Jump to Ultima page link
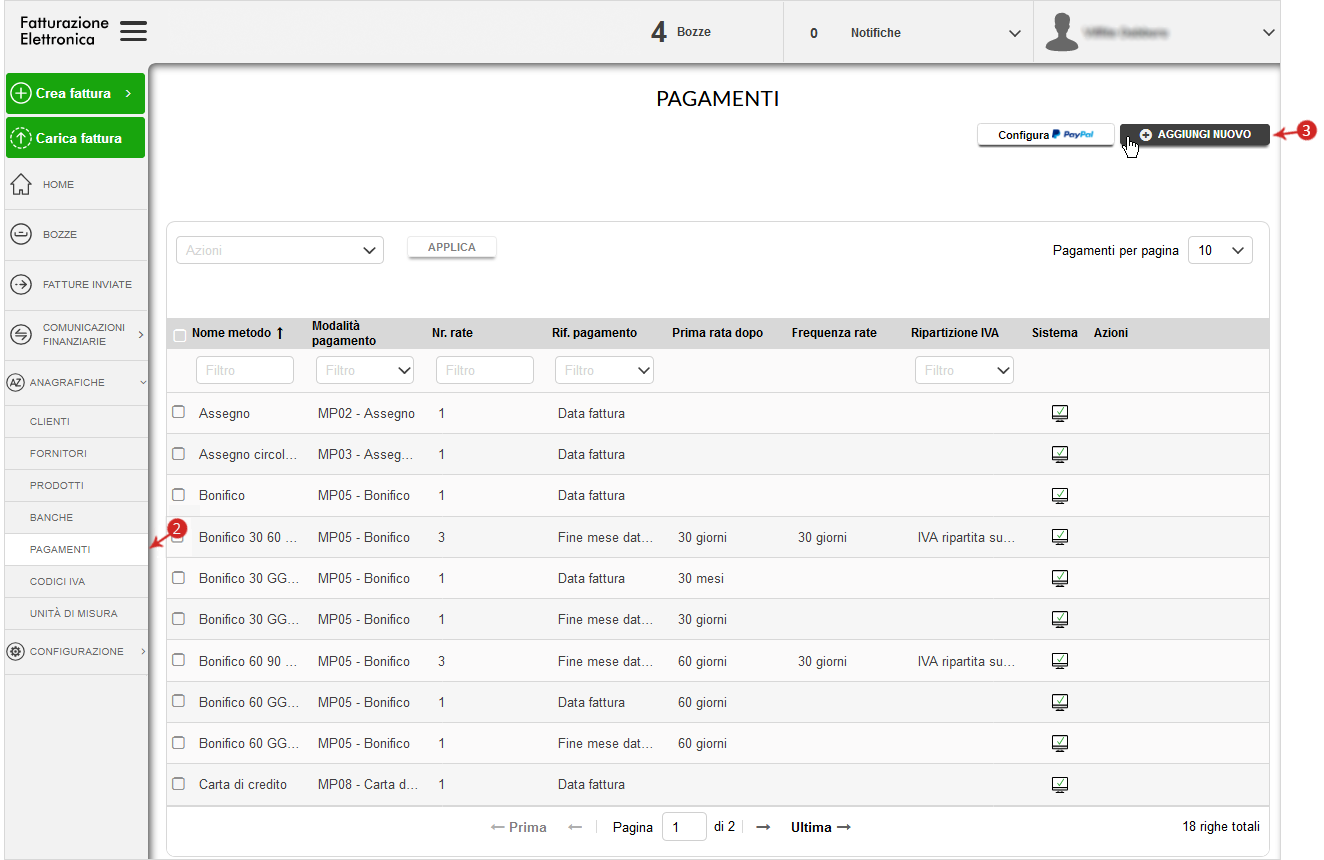Viewport: 1324px width, 860px height. (820, 827)
